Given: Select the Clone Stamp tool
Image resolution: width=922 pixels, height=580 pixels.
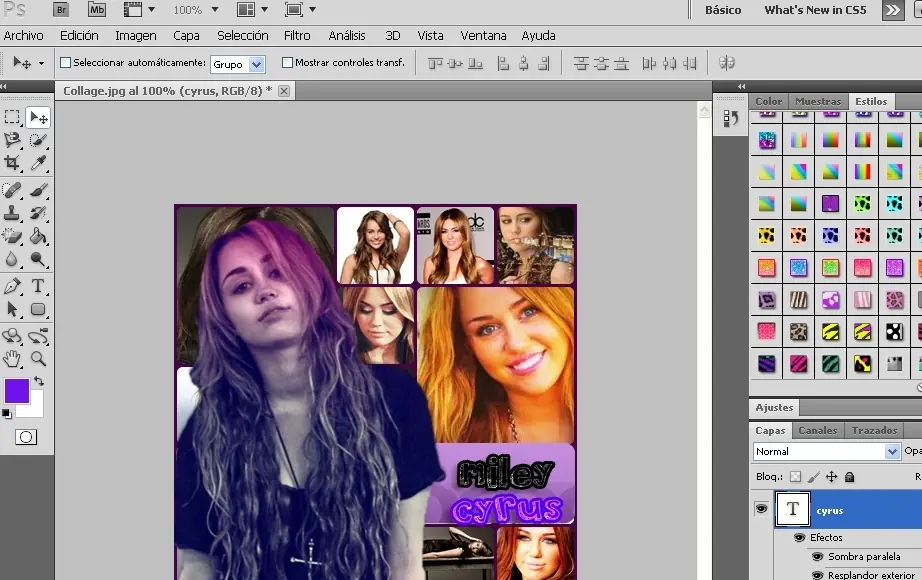Looking at the screenshot, I should coord(12,213).
